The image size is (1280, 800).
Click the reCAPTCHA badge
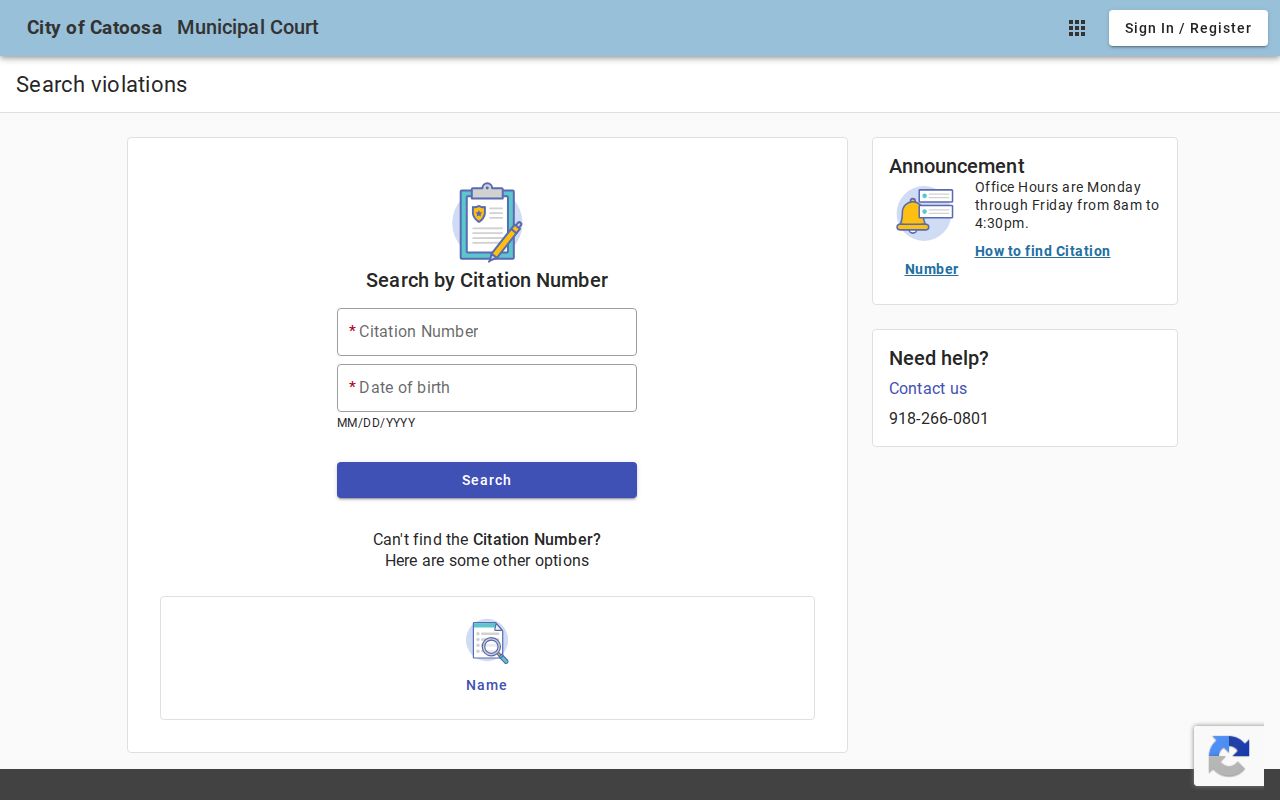1229,755
